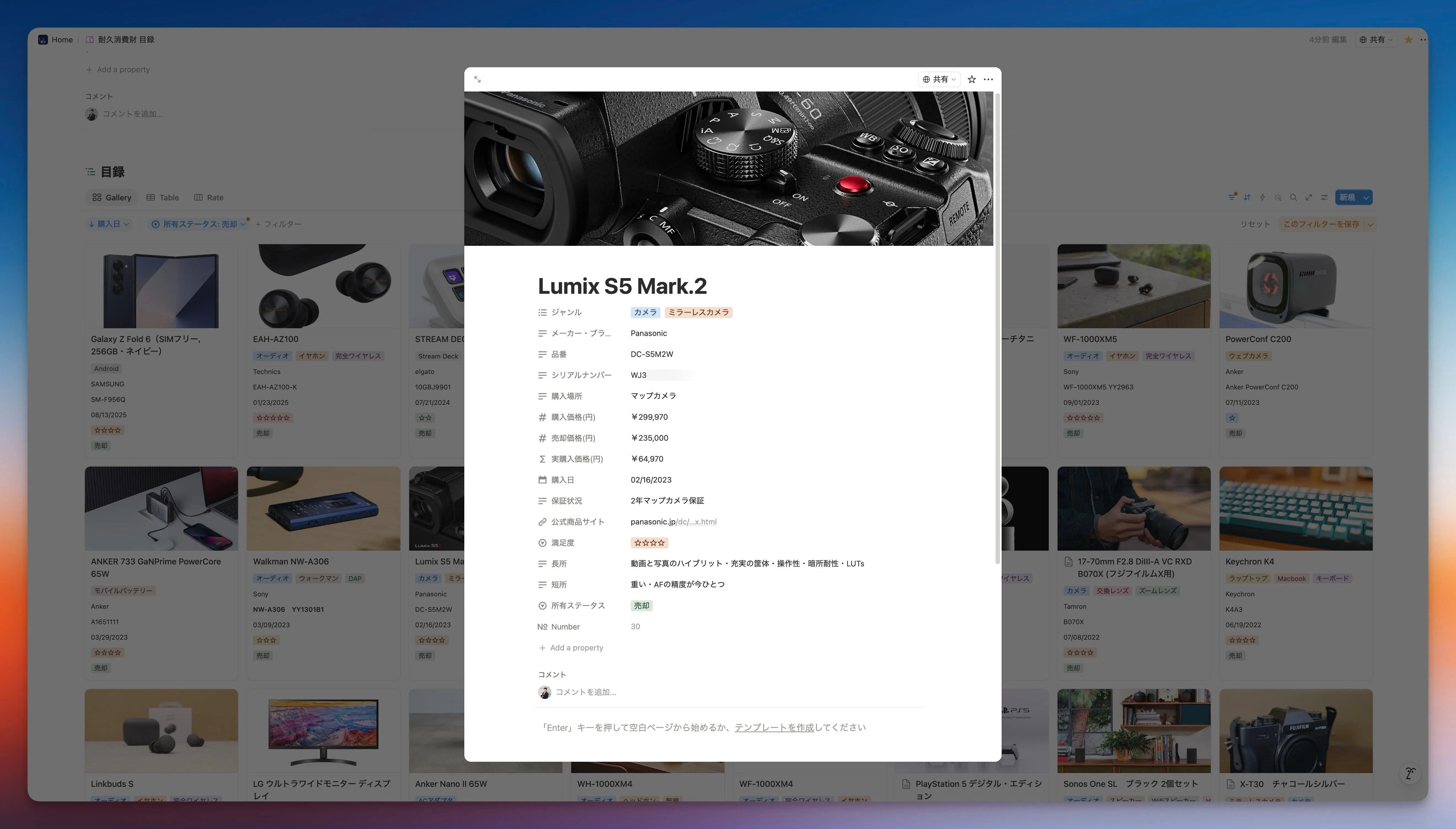This screenshot has width=1456, height=829.
Task: Click the Home workspace icon in the breadcrumb
Action: (43, 39)
